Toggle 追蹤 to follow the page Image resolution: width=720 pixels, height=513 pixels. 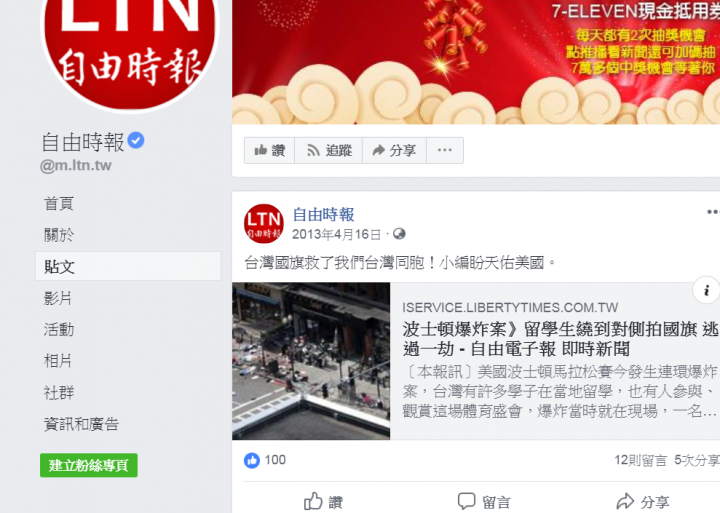click(x=329, y=150)
